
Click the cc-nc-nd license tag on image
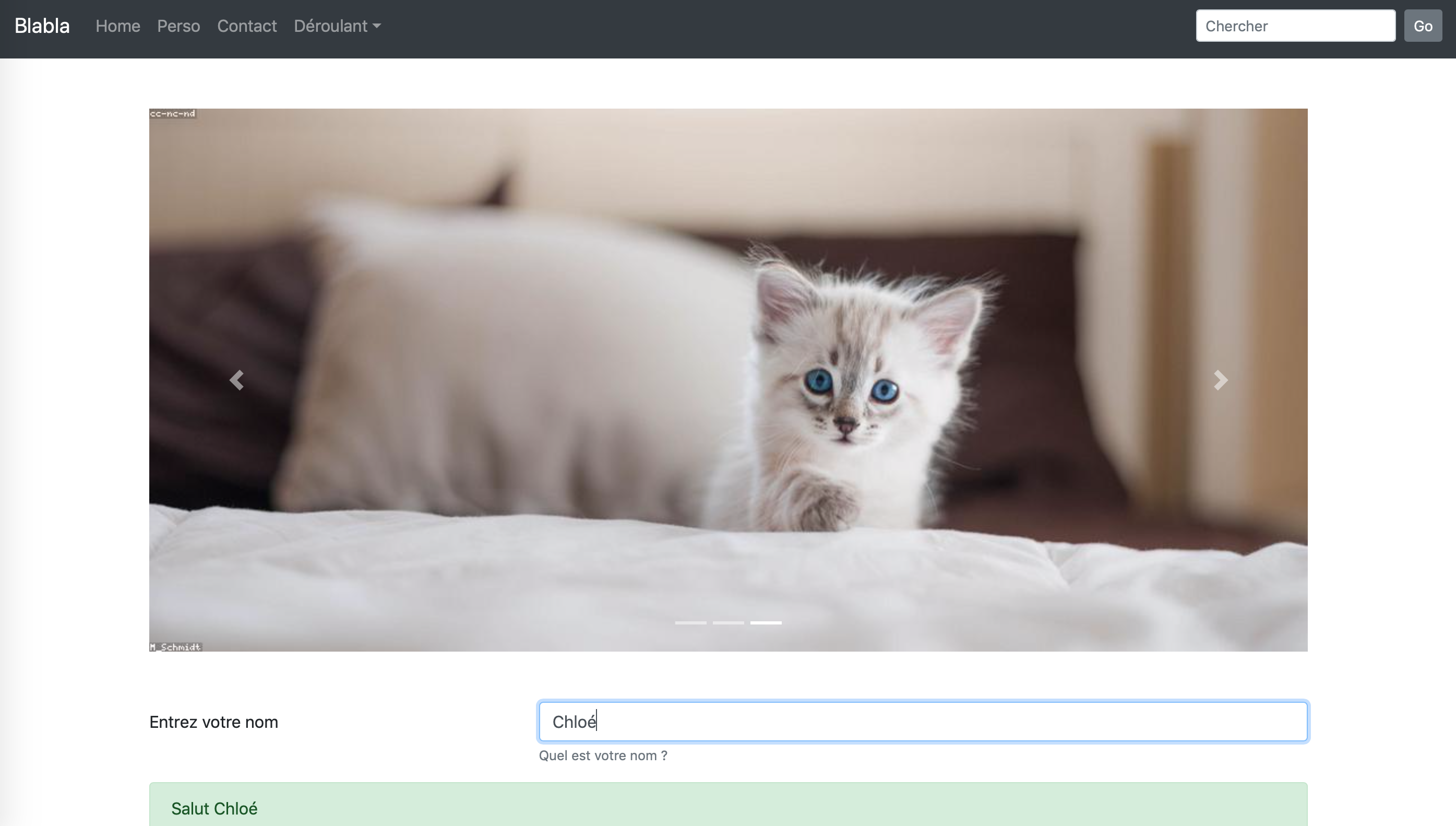172,113
